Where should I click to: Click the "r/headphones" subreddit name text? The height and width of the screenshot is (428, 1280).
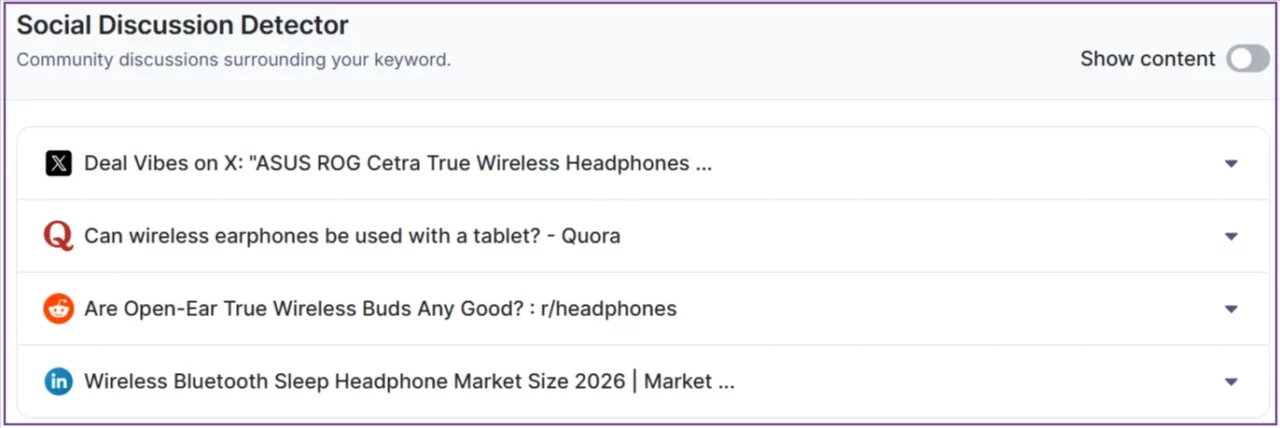coord(609,309)
